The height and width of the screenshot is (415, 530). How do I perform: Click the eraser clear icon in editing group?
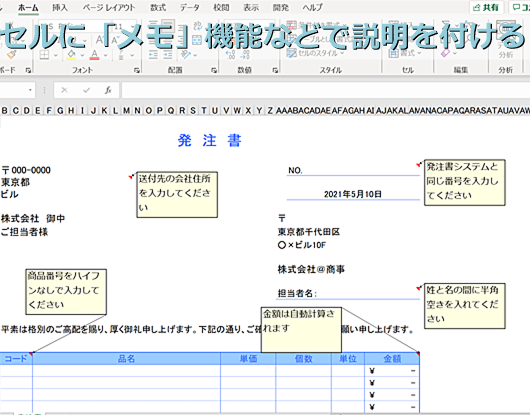point(445,53)
